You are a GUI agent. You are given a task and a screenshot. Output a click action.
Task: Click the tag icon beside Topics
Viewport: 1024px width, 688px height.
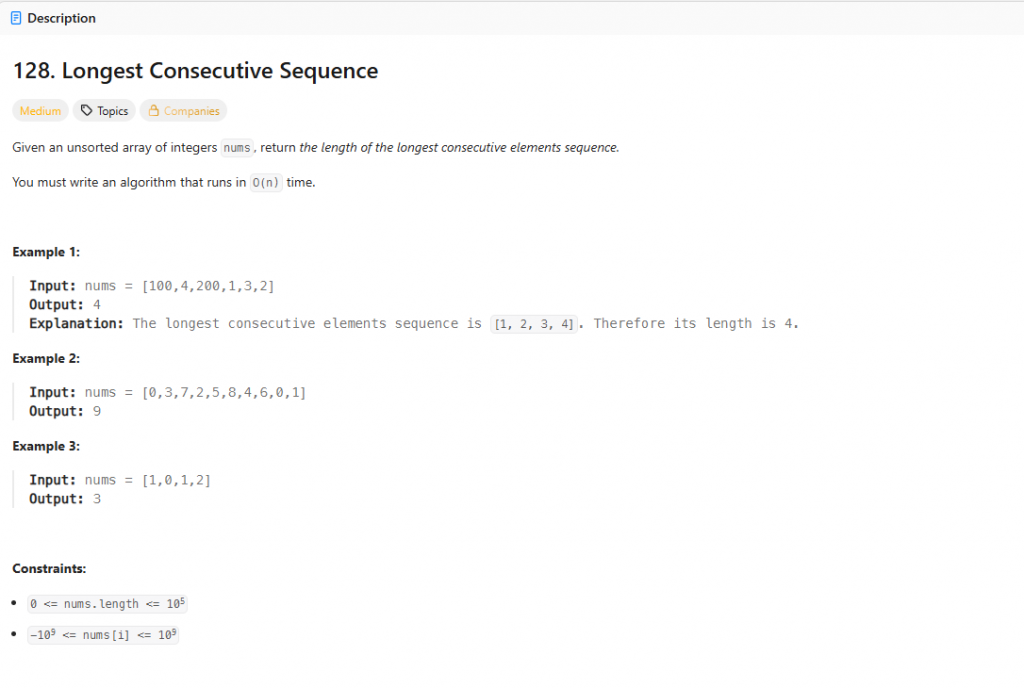point(86,111)
